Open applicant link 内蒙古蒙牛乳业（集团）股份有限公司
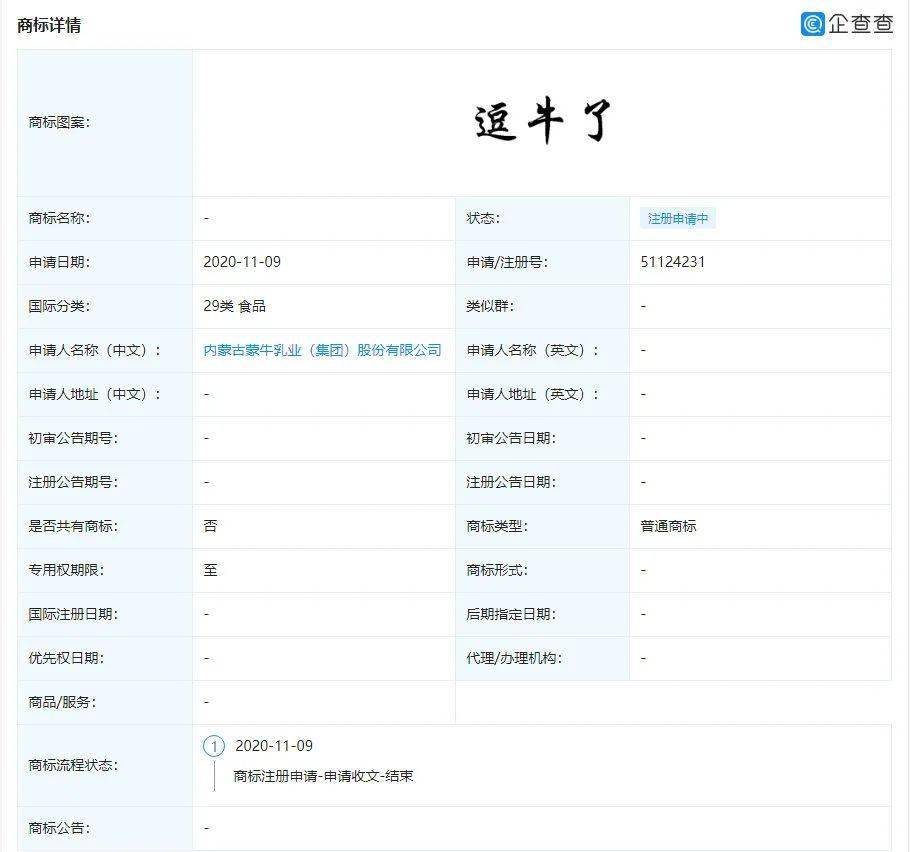The height and width of the screenshot is (852, 910). (x=322, y=351)
